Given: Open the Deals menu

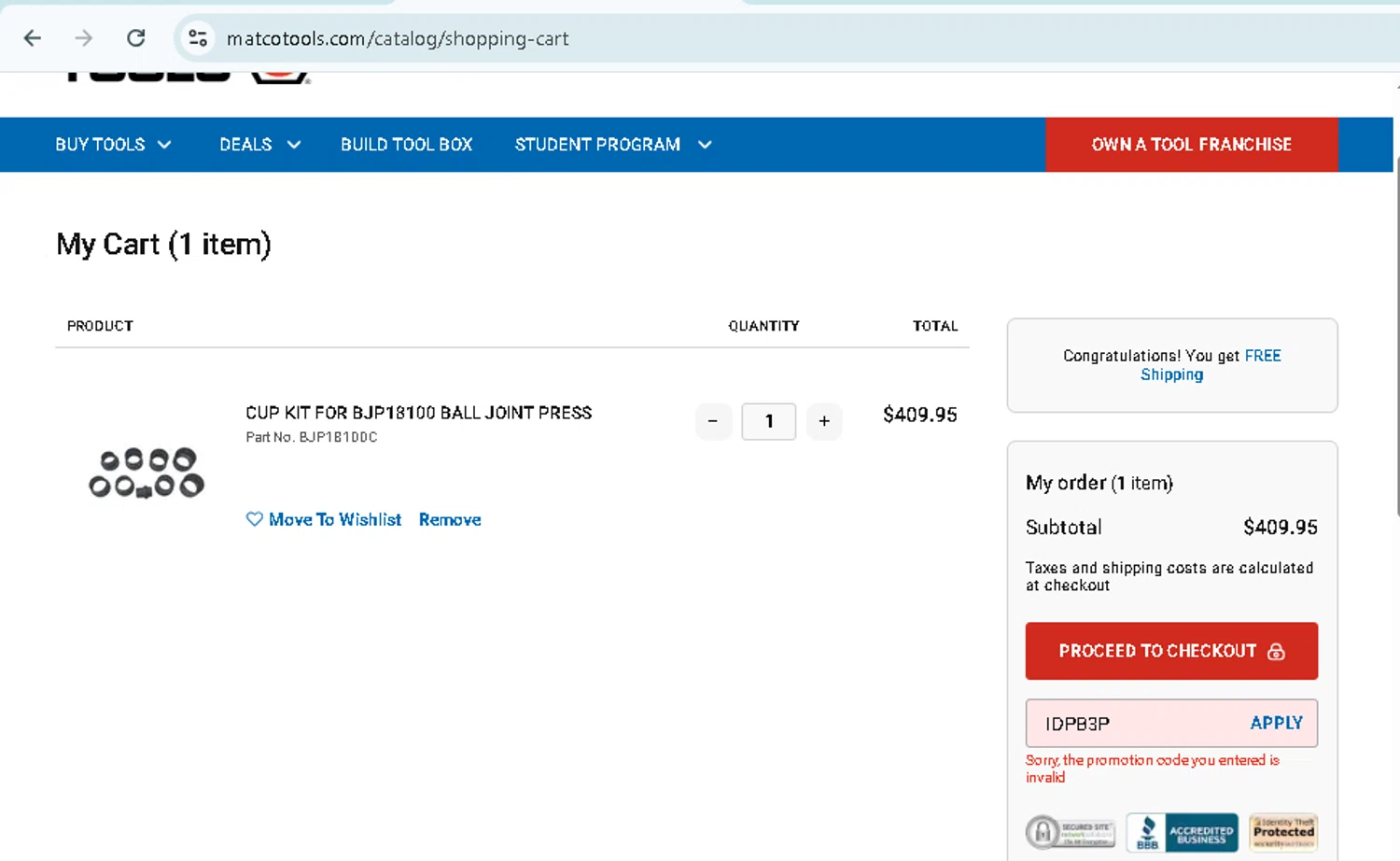Looking at the screenshot, I should click(x=259, y=145).
